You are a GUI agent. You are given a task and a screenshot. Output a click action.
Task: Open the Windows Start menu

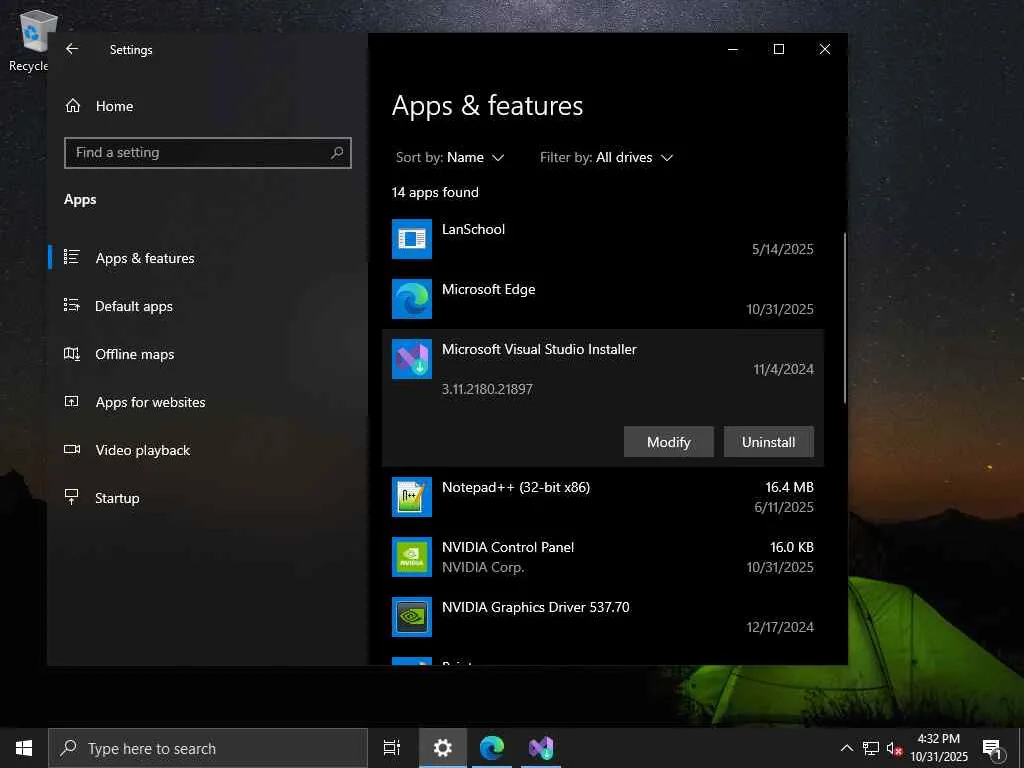point(24,748)
